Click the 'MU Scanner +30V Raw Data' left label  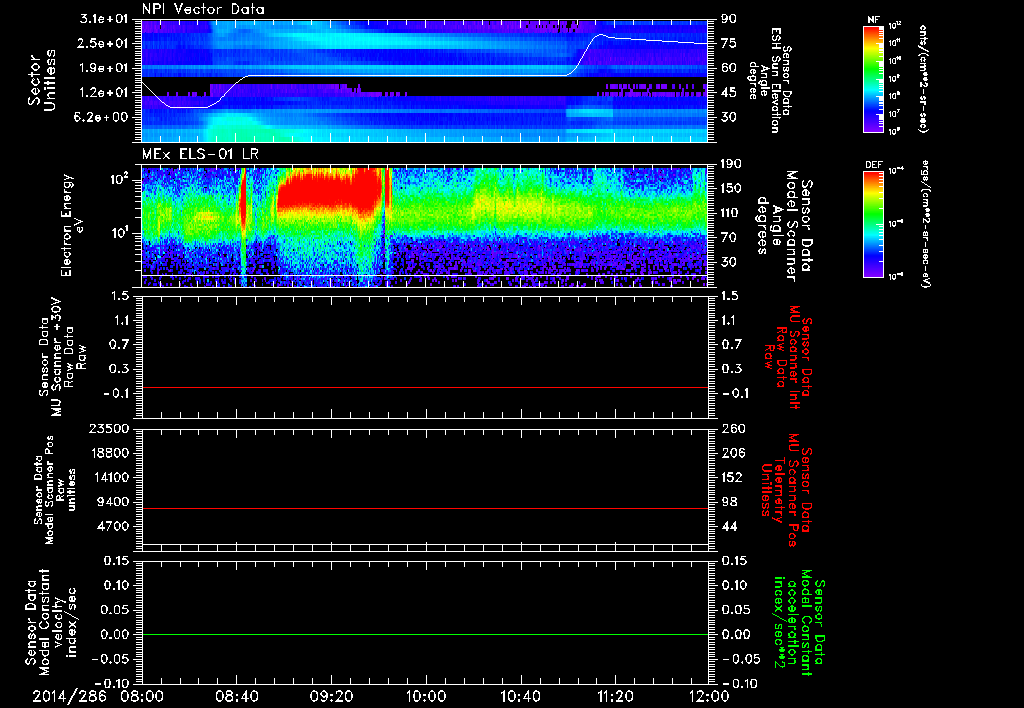pyautogui.click(x=63, y=357)
